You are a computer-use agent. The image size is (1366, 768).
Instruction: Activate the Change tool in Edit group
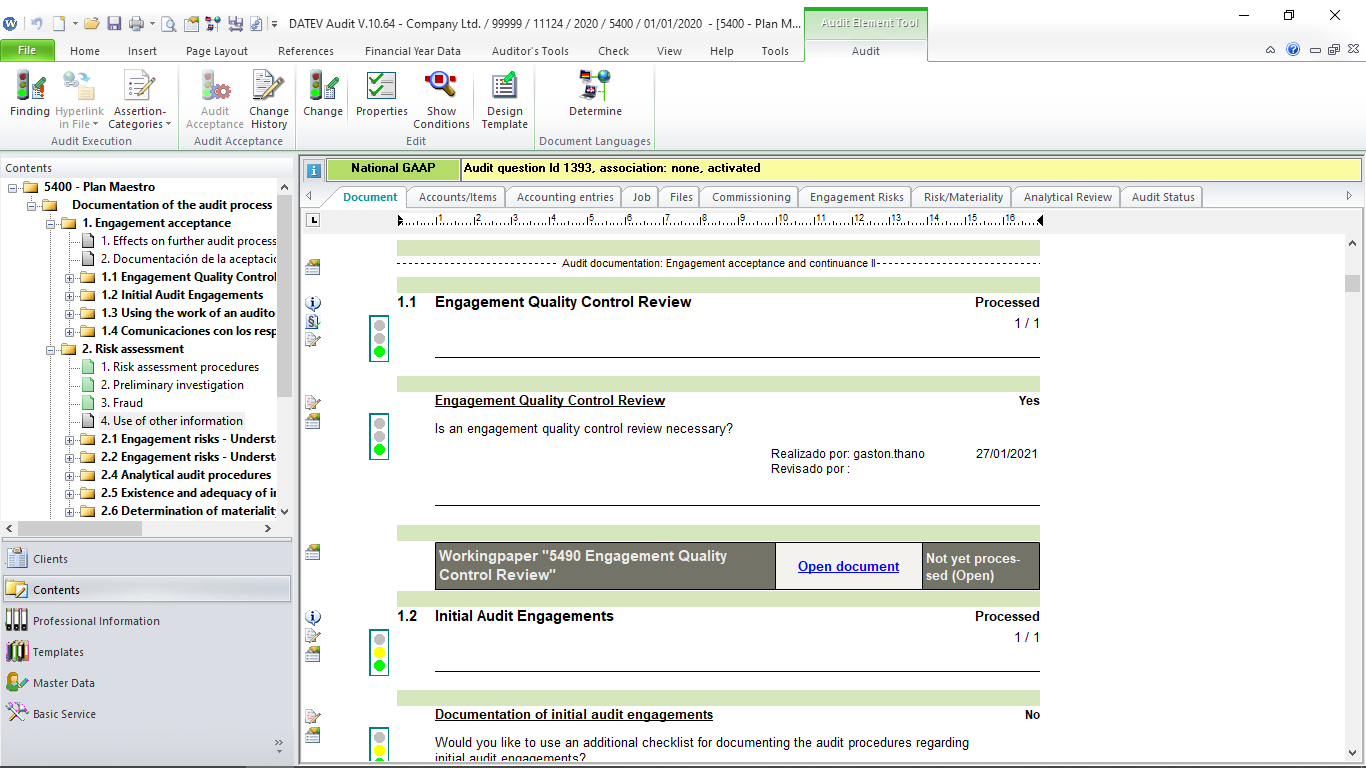click(x=322, y=95)
